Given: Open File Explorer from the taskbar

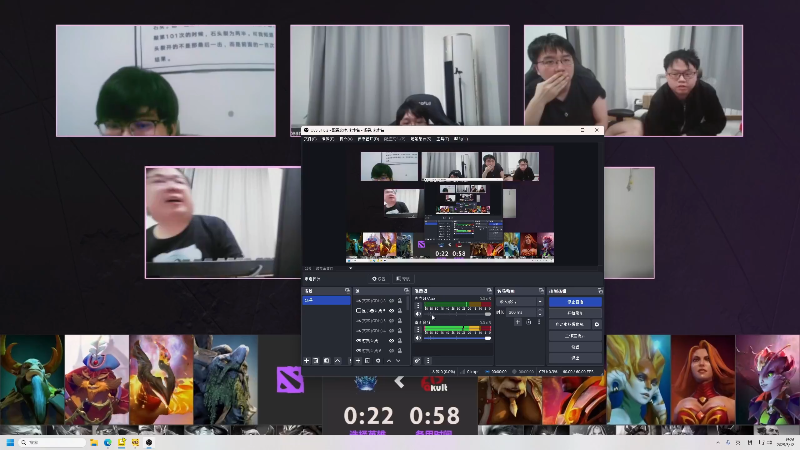Looking at the screenshot, I should point(93,442).
